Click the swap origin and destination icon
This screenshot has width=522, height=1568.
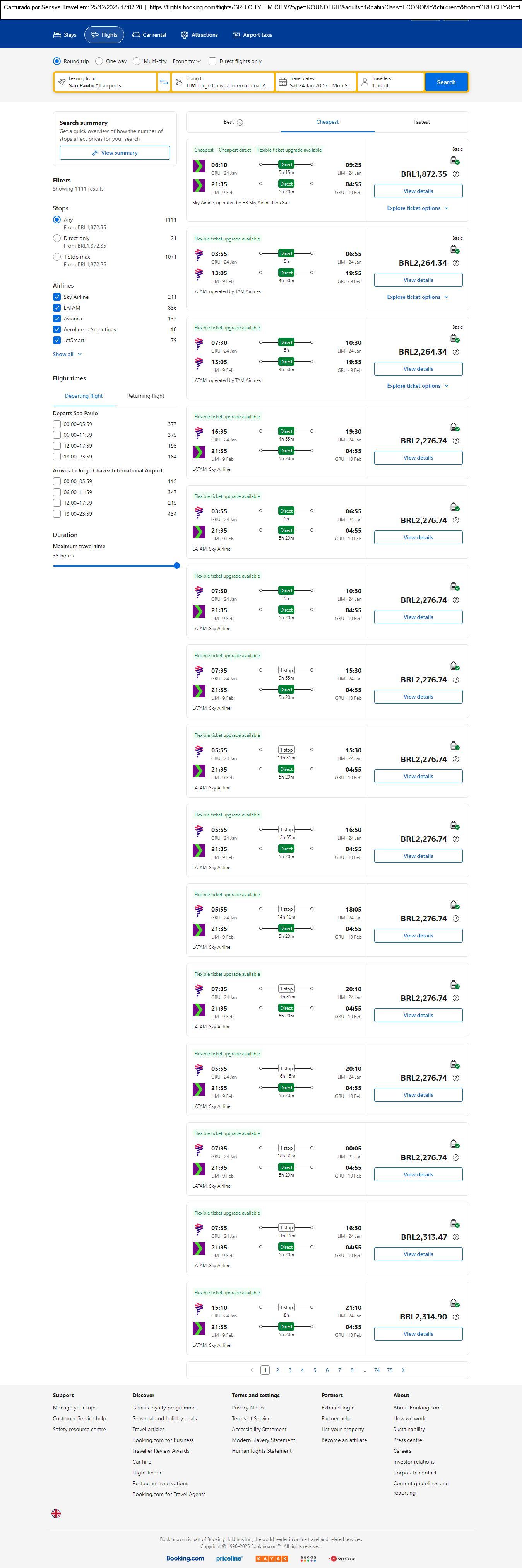(x=164, y=82)
